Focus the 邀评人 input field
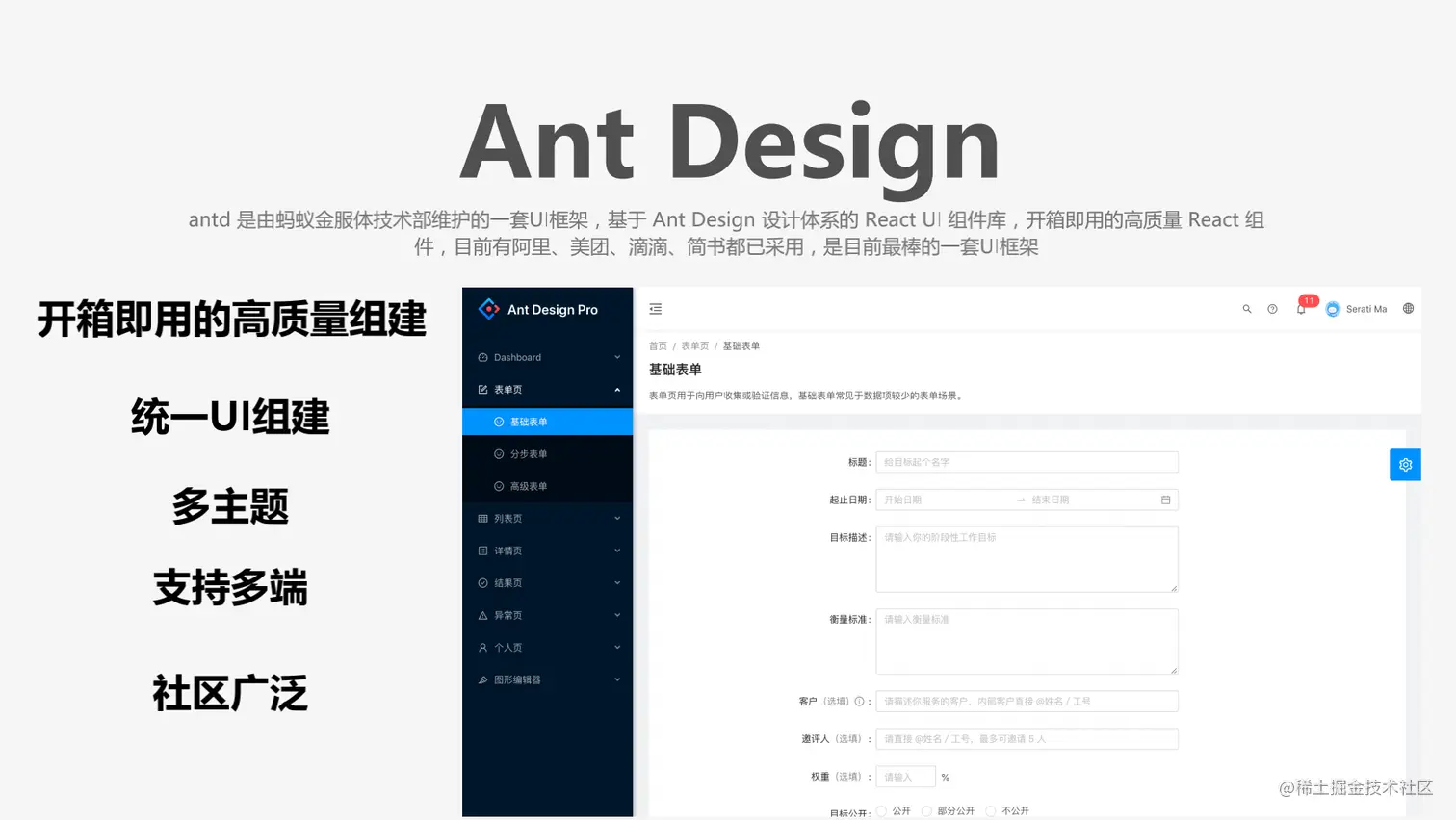Screen dimensions: 1456x820 1027,739
